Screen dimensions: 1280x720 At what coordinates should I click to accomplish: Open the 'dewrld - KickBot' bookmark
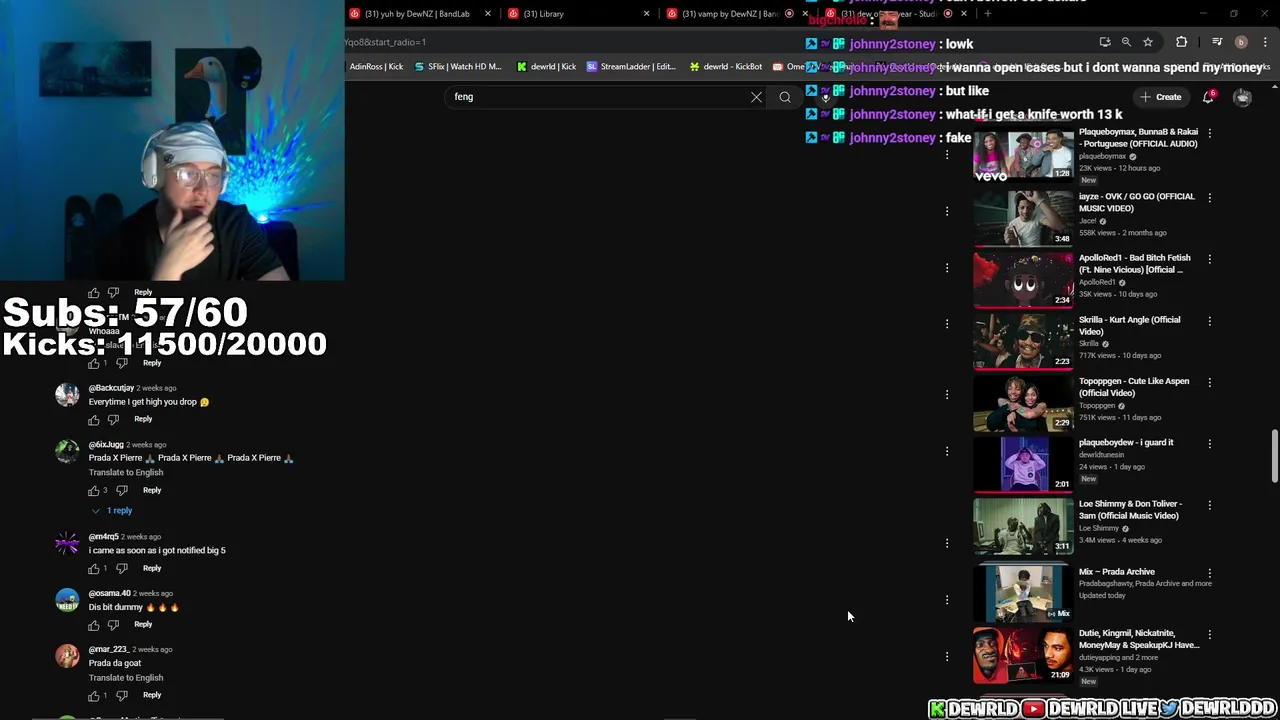point(726,67)
